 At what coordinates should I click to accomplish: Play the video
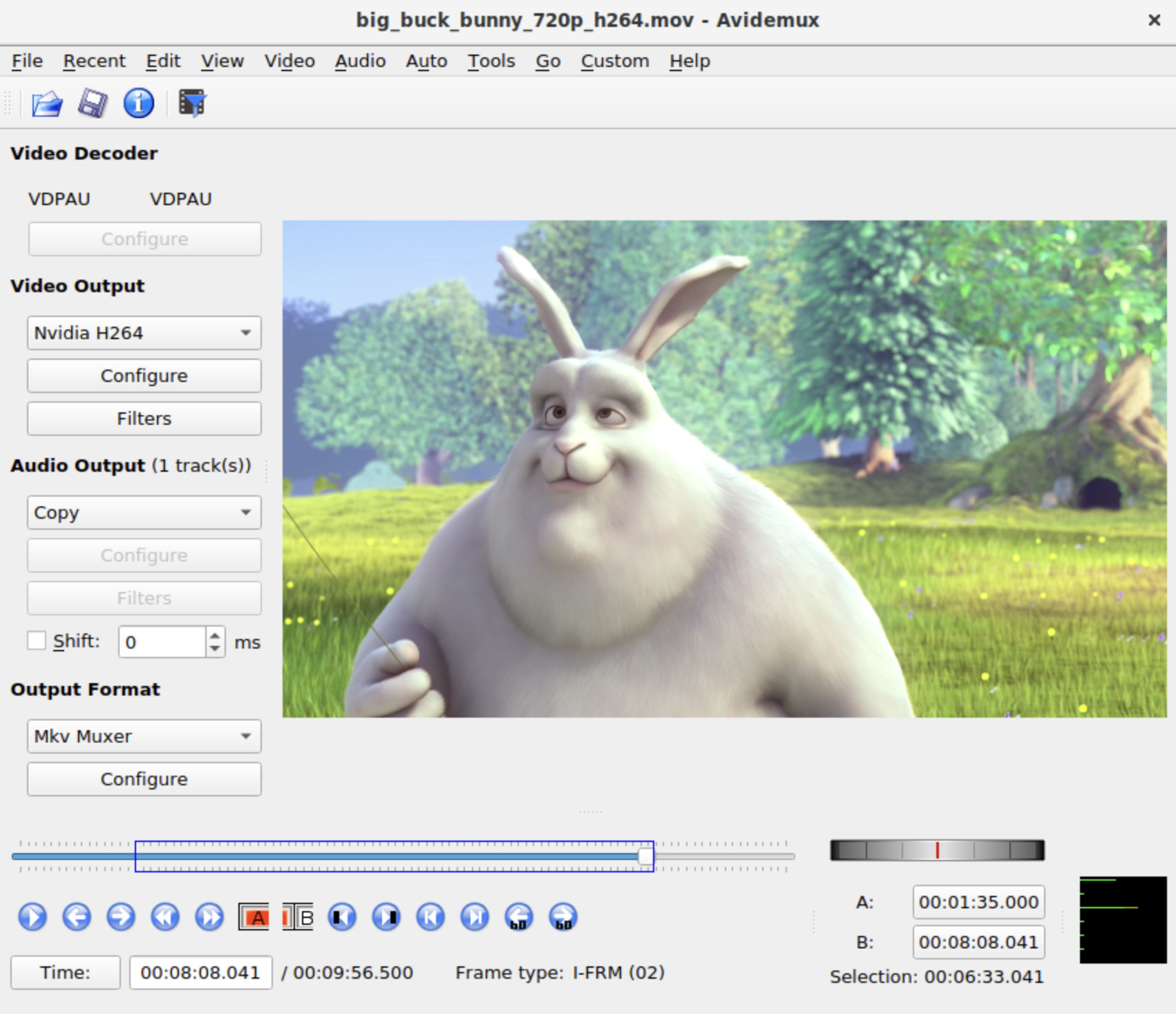[32, 917]
